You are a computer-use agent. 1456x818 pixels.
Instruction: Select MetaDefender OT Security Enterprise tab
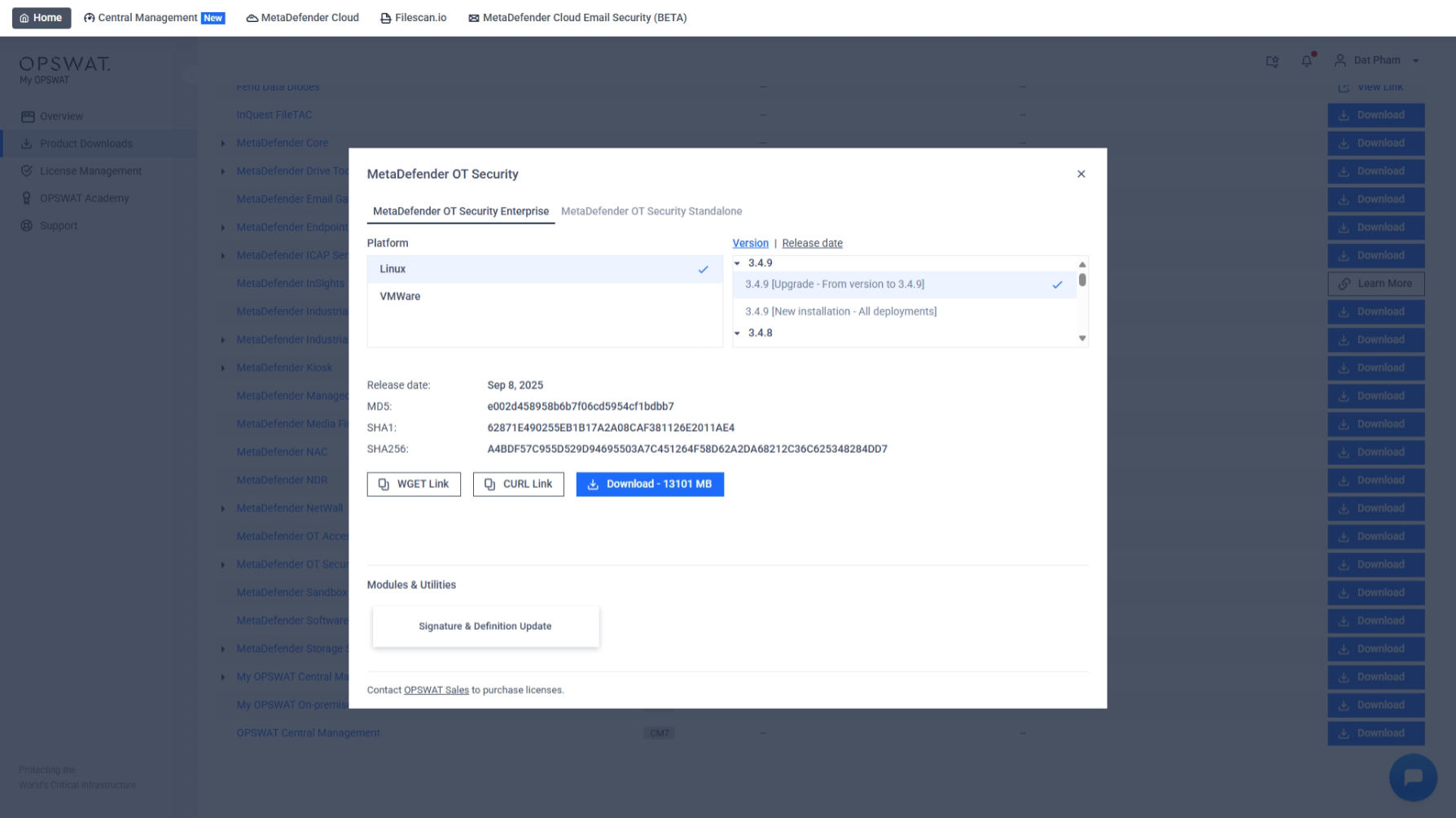pos(460,211)
